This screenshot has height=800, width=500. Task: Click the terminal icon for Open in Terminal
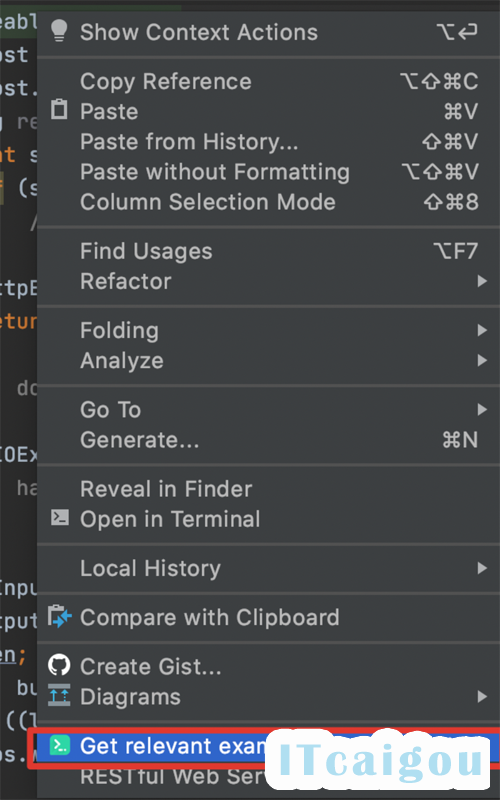click(x=60, y=518)
